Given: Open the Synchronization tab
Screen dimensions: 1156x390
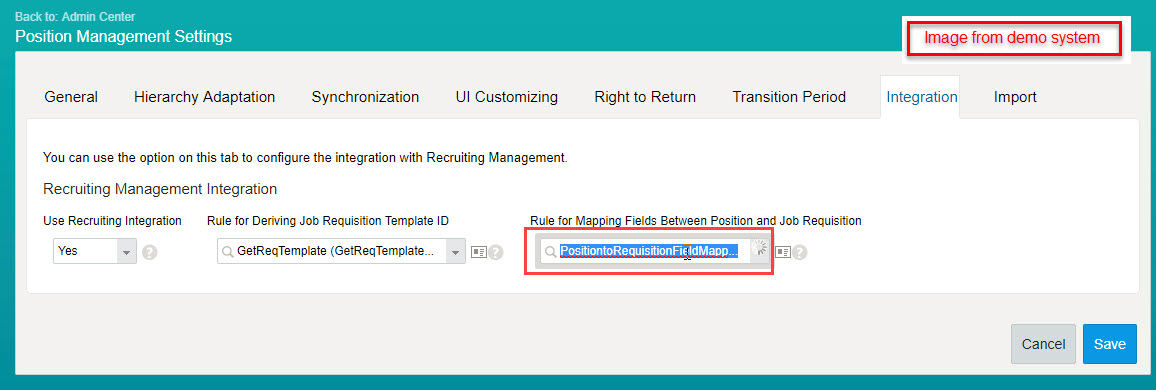Looking at the screenshot, I should (365, 97).
